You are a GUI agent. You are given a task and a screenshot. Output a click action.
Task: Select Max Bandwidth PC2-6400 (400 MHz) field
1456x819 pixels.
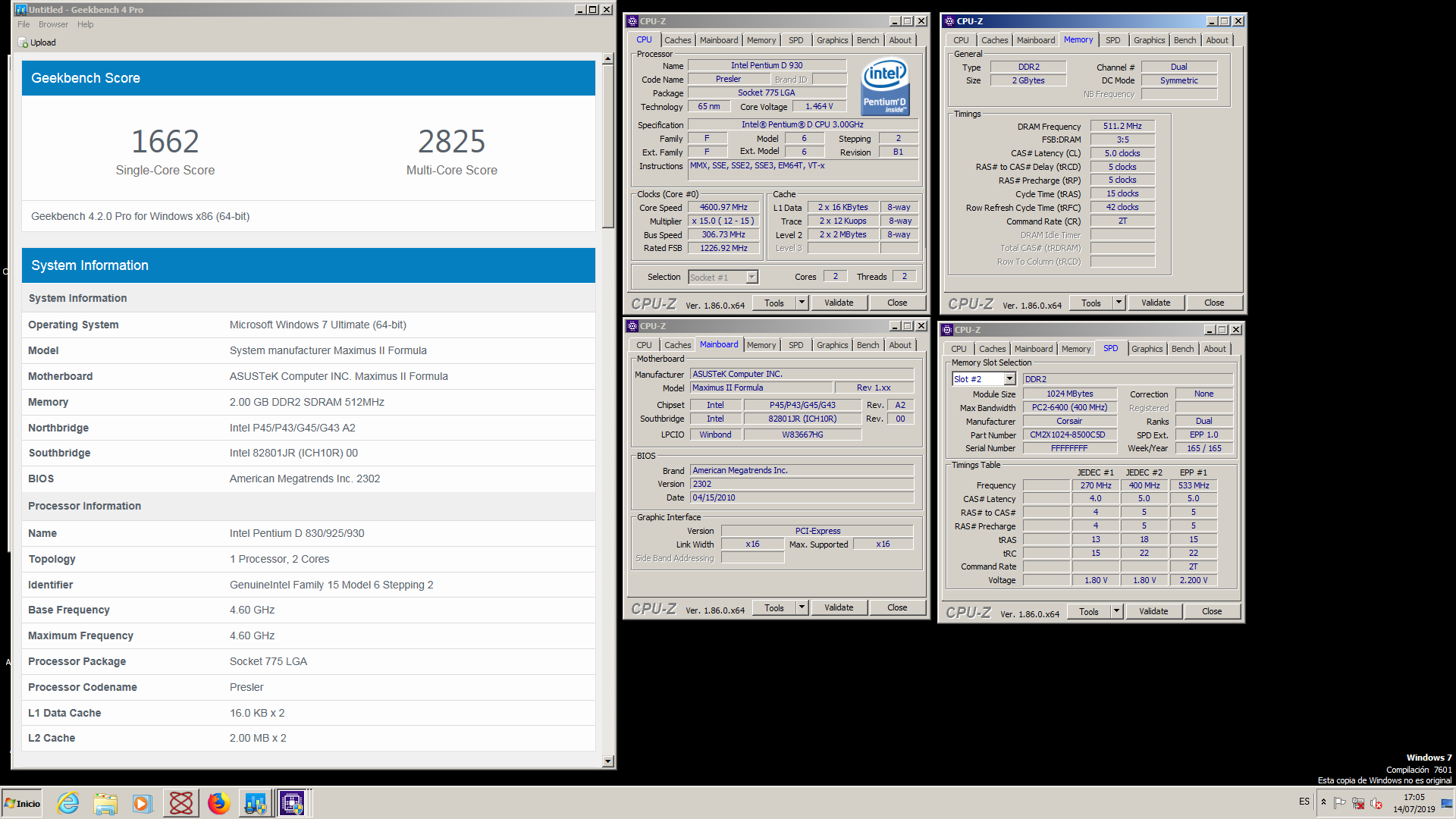(1069, 407)
